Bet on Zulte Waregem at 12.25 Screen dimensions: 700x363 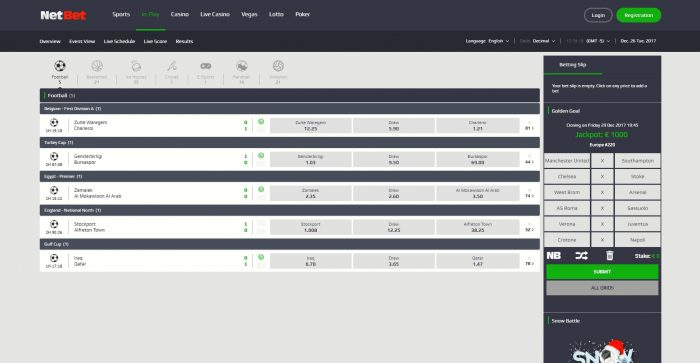click(311, 125)
